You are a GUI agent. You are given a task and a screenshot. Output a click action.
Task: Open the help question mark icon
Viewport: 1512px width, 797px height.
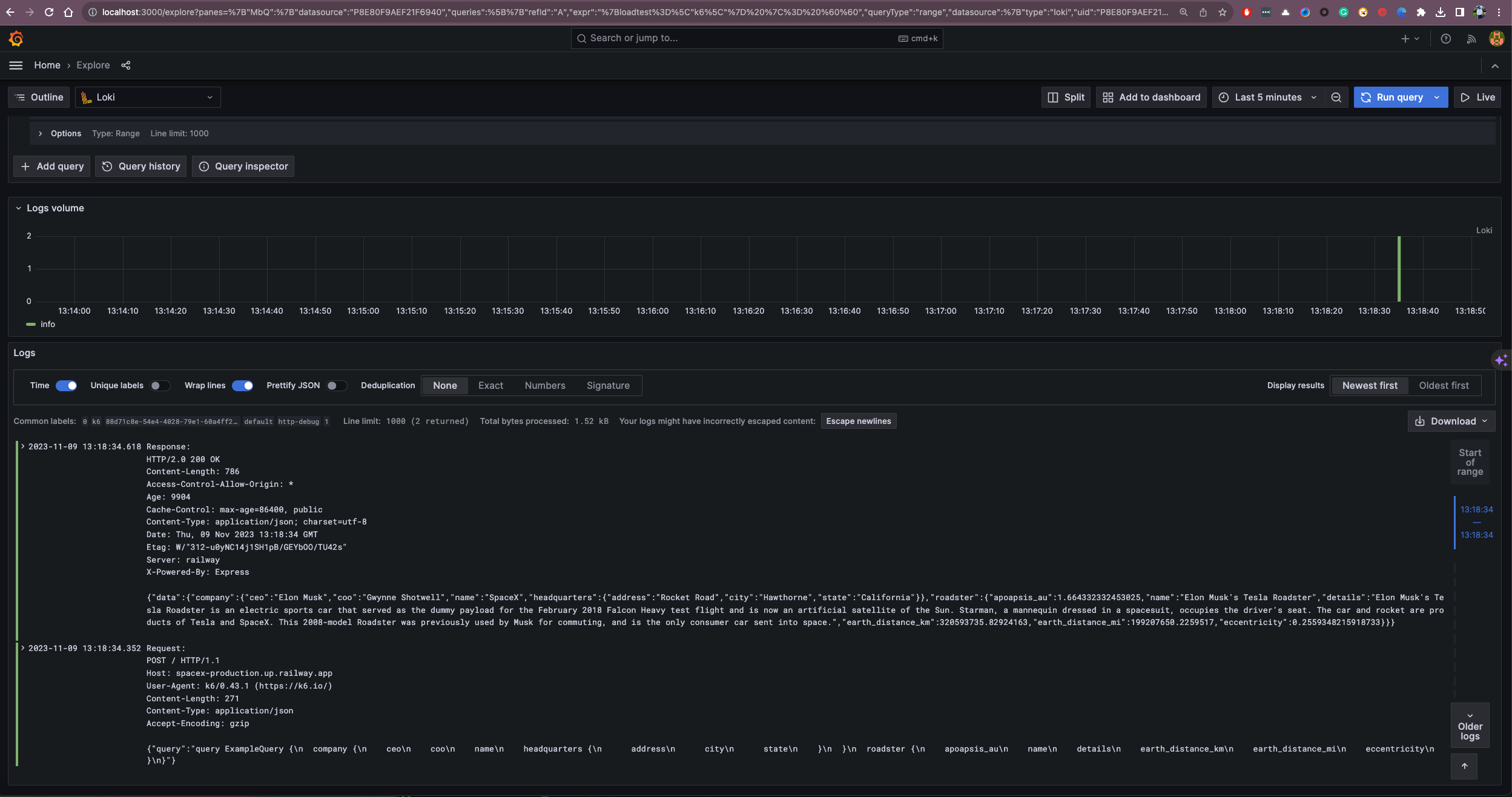coord(1445,39)
